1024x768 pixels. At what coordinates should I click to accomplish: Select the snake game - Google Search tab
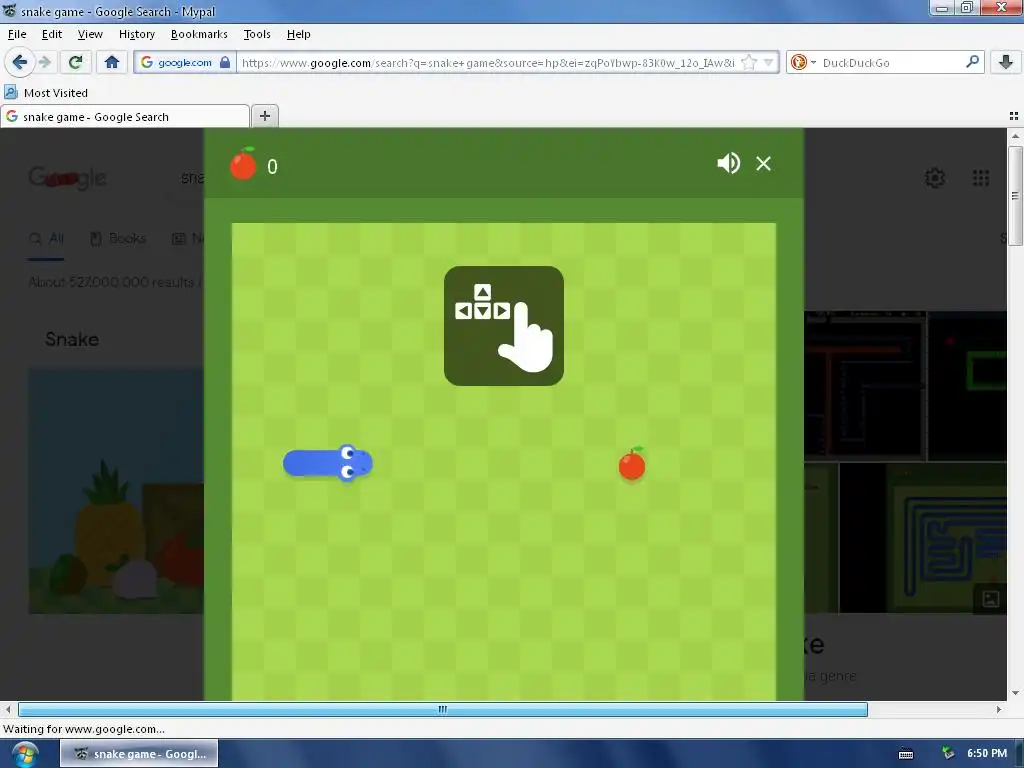[125, 116]
